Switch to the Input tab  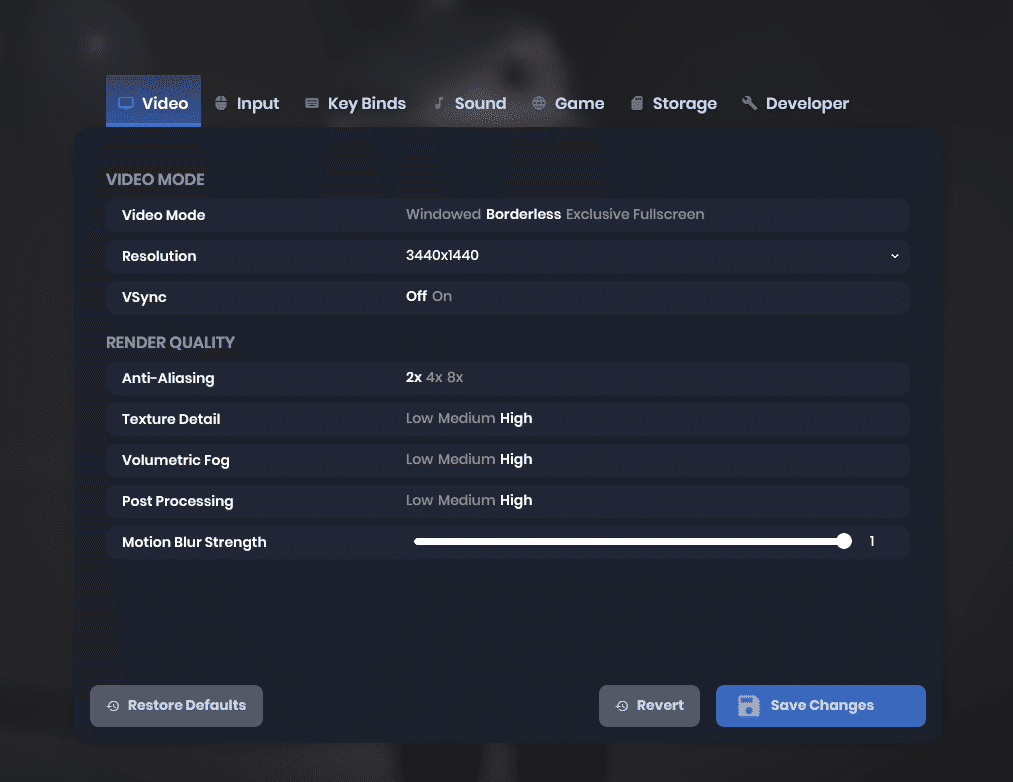point(247,103)
